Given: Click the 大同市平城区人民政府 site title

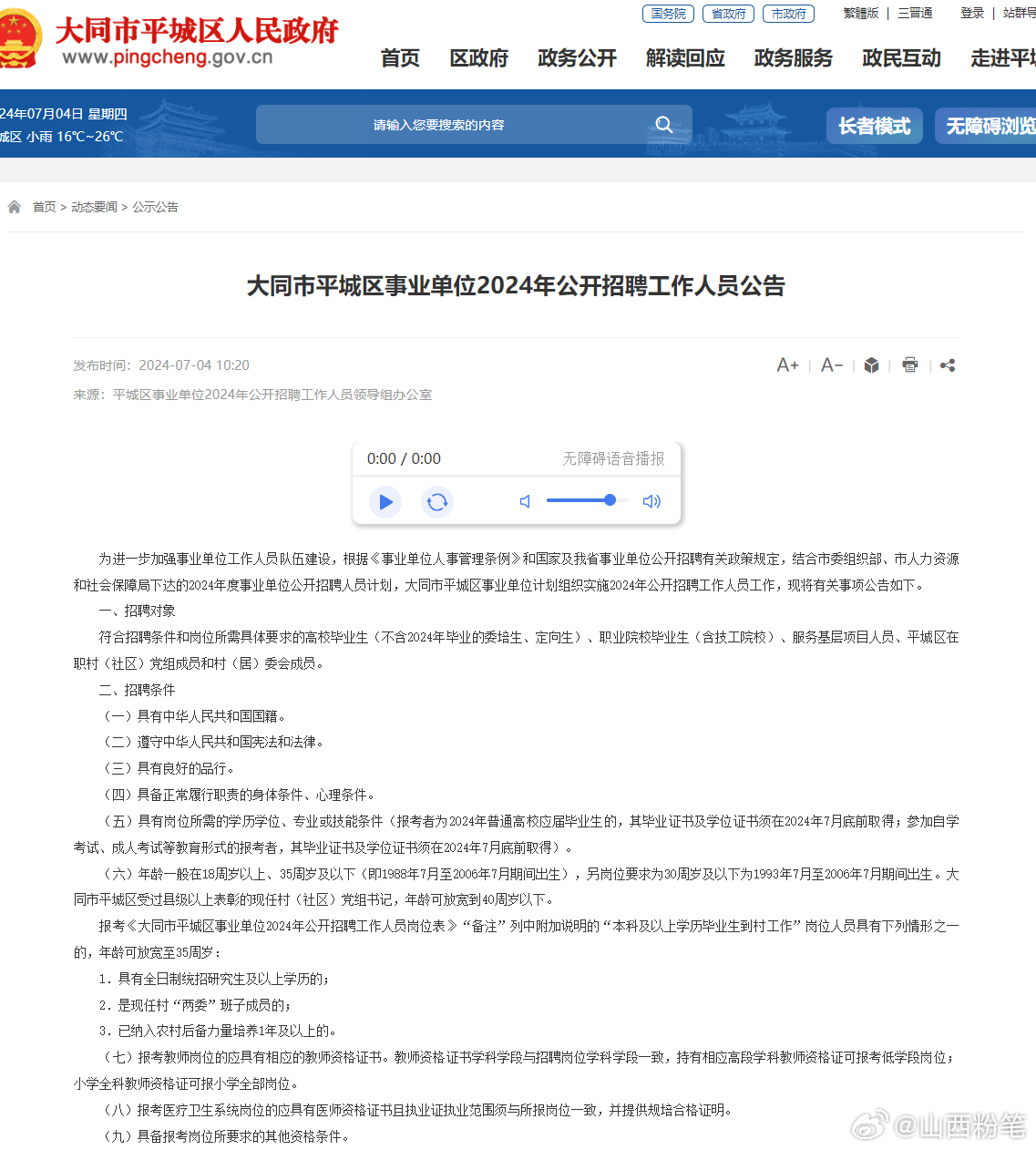Looking at the screenshot, I should click(197, 30).
